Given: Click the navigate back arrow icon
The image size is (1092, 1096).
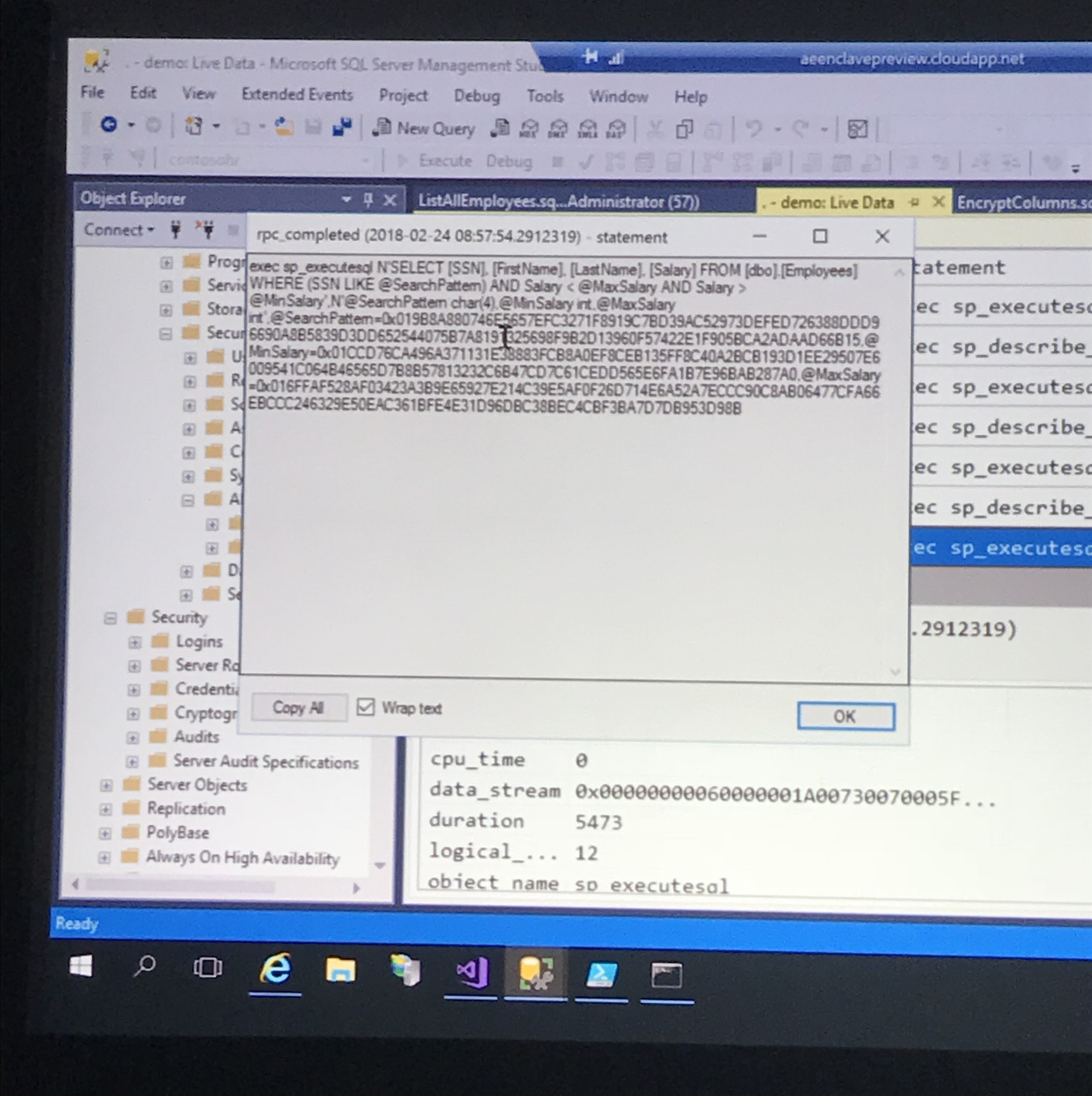Looking at the screenshot, I should coord(109,124).
